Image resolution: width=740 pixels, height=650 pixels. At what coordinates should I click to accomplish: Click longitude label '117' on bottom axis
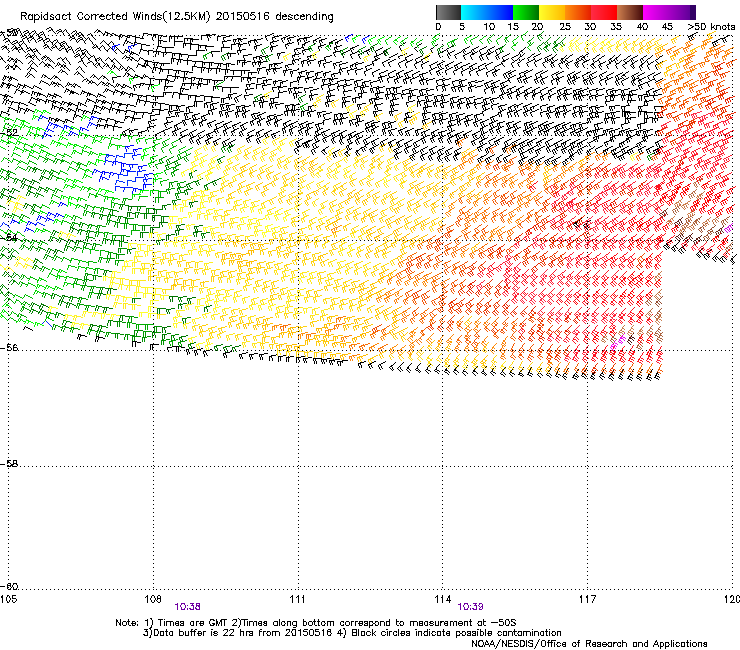click(x=588, y=599)
